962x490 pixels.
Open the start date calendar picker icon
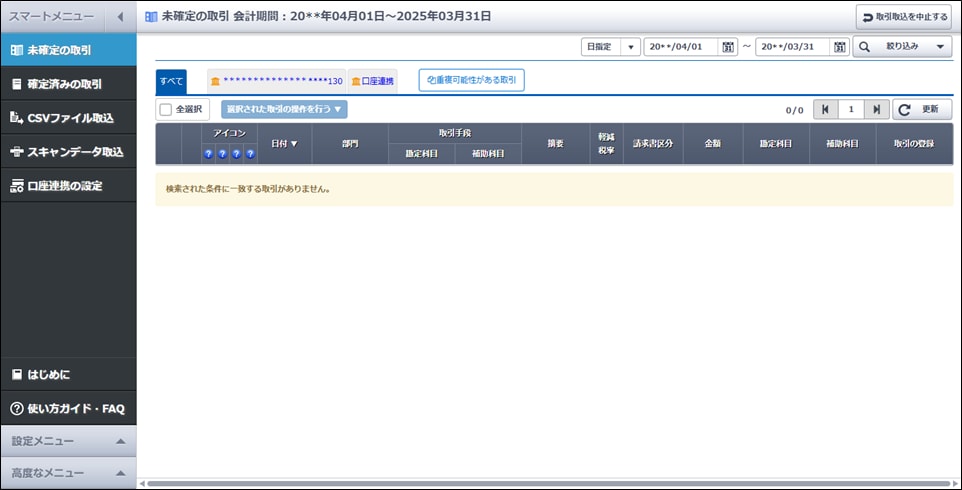coord(728,47)
